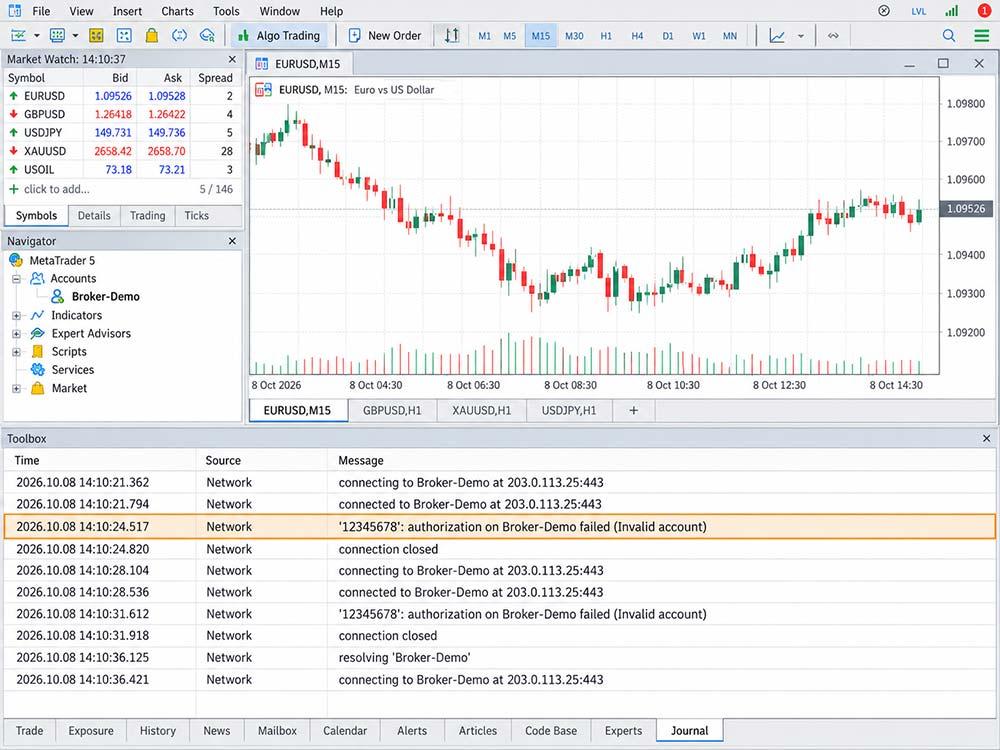Switch the chart timeframe to M1
The height and width of the screenshot is (750, 1000).
pos(485,36)
